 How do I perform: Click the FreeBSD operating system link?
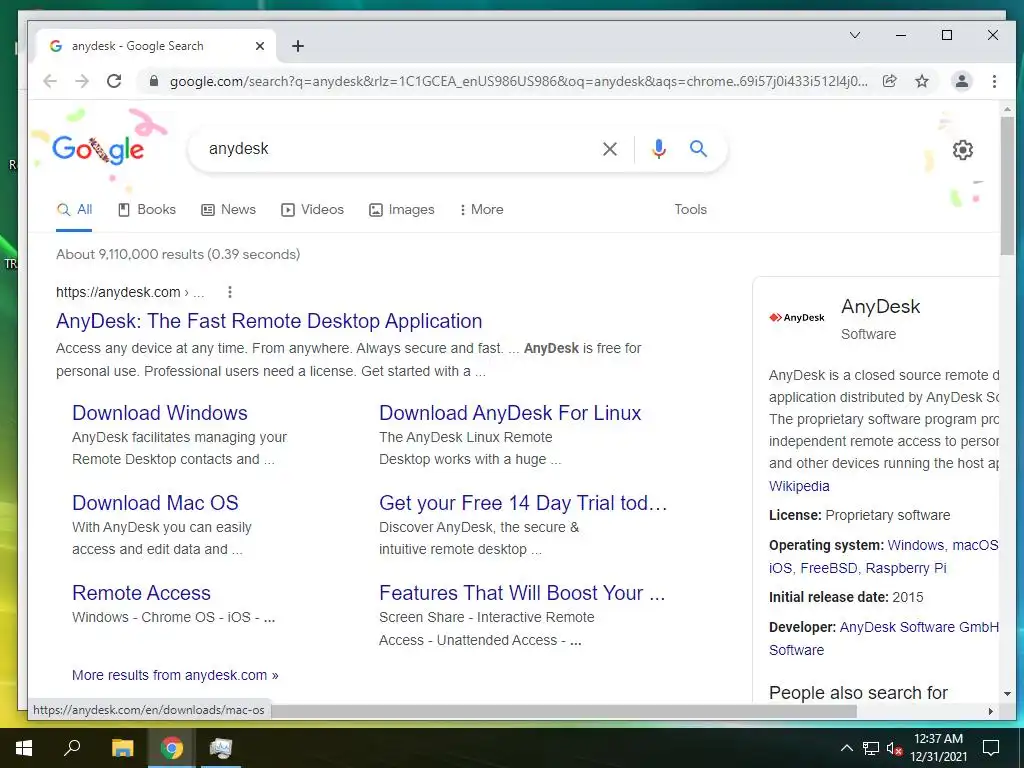829,568
